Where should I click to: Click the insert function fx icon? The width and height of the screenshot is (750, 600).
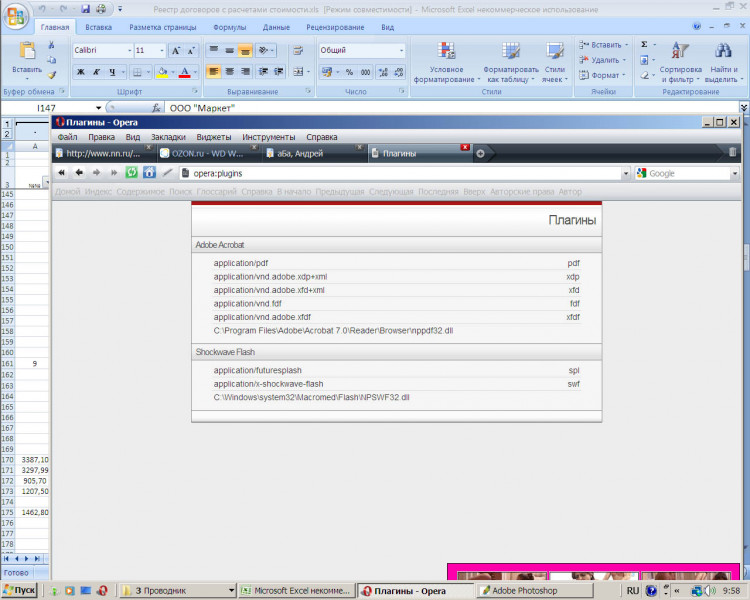156,108
